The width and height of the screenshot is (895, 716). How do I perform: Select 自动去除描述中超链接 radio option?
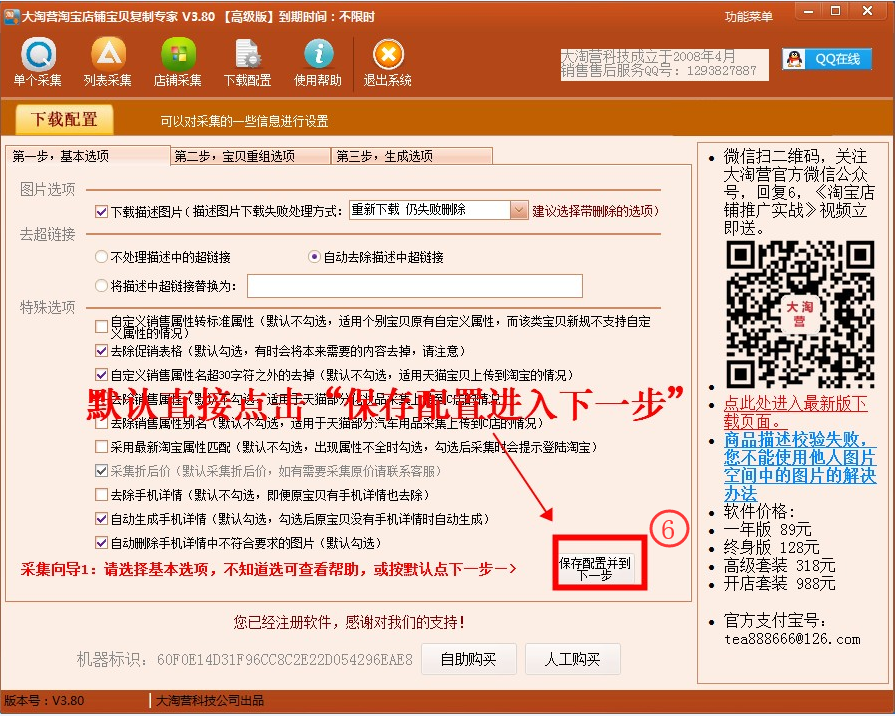pyautogui.click(x=314, y=257)
